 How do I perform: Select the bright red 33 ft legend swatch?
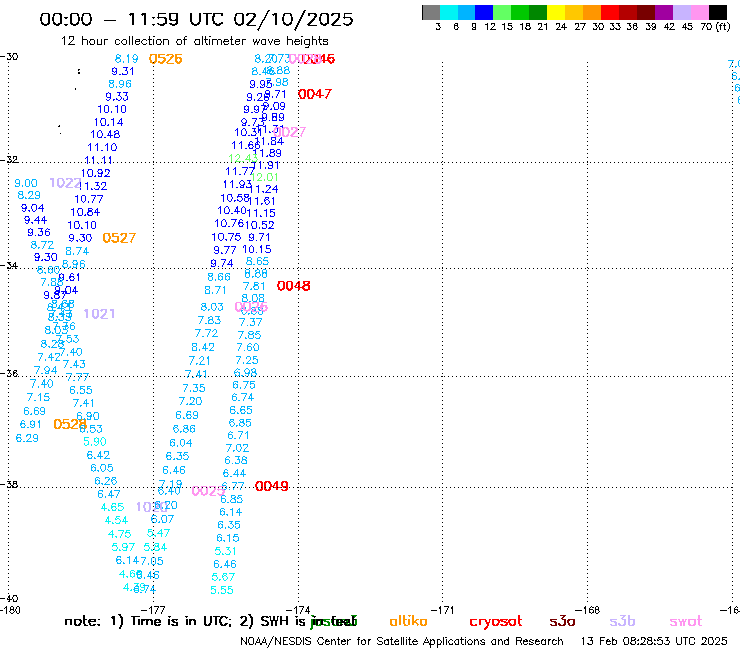tap(610, 12)
